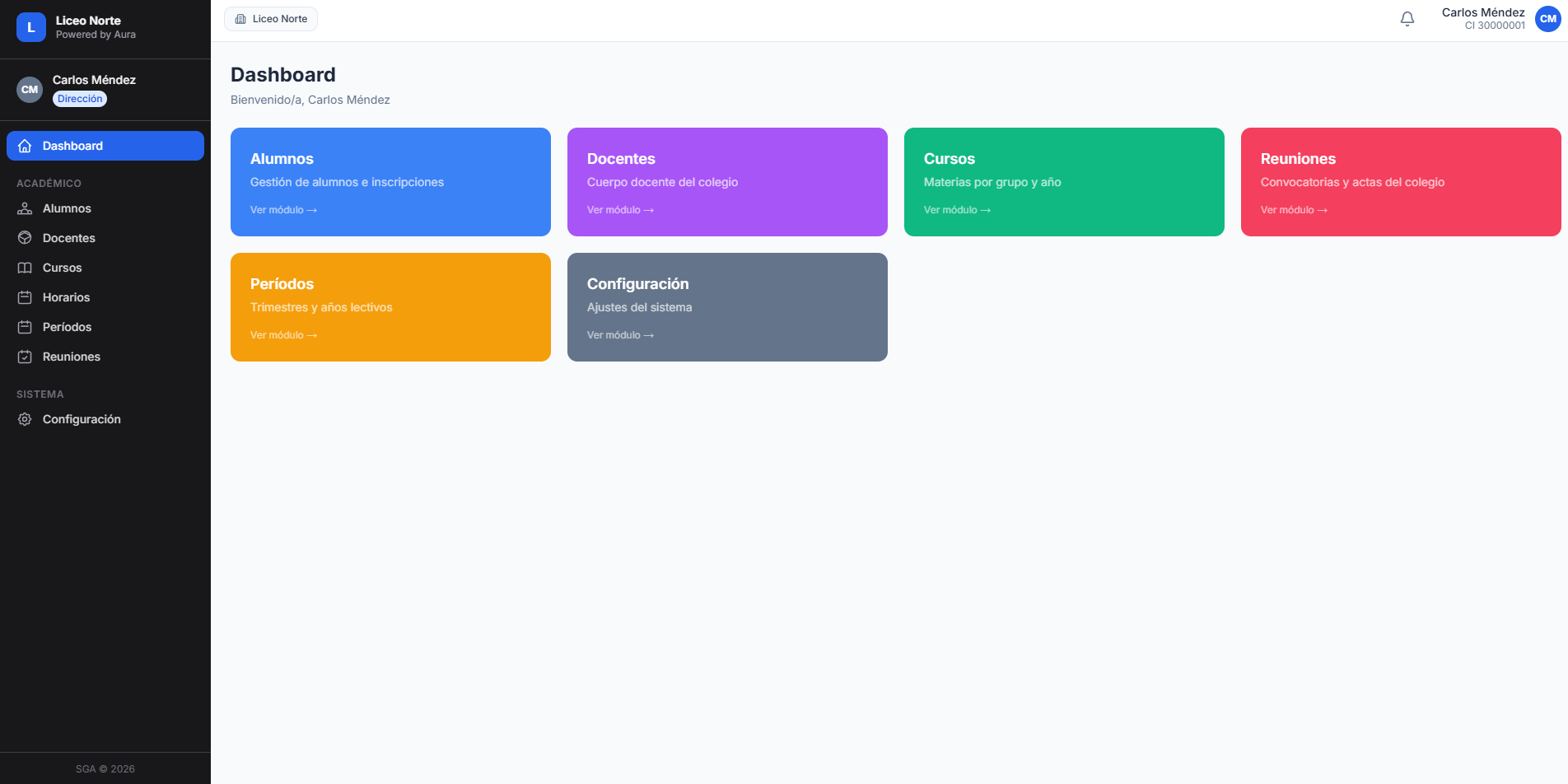Click the SGA © 2026 footer text
Screen dimensions: 1568x784
point(105,769)
